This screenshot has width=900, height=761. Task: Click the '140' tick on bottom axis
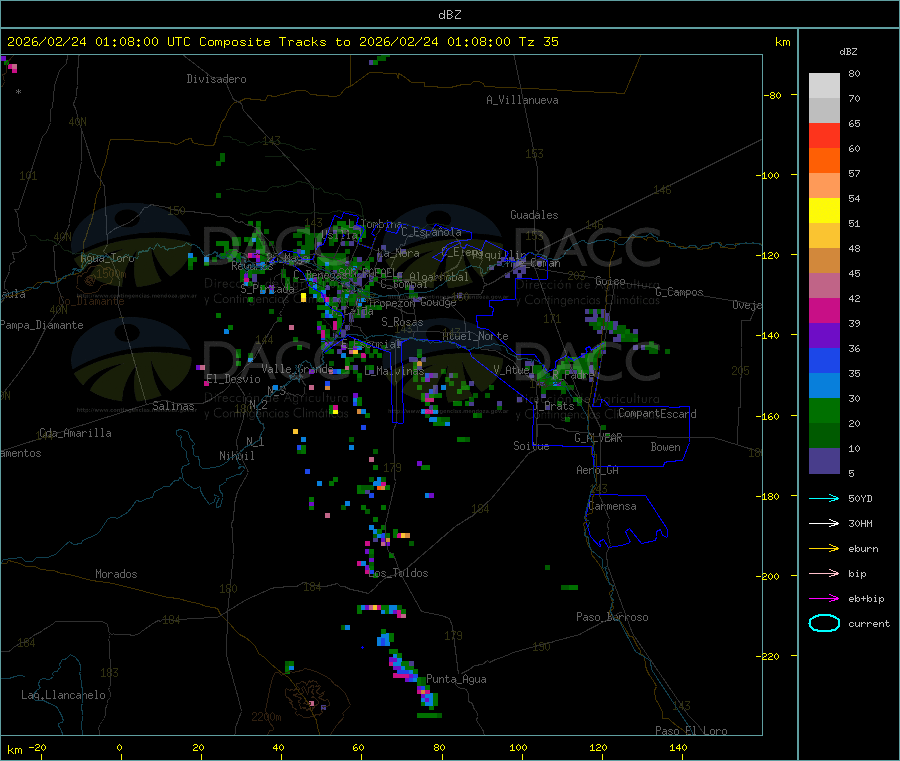click(678, 747)
